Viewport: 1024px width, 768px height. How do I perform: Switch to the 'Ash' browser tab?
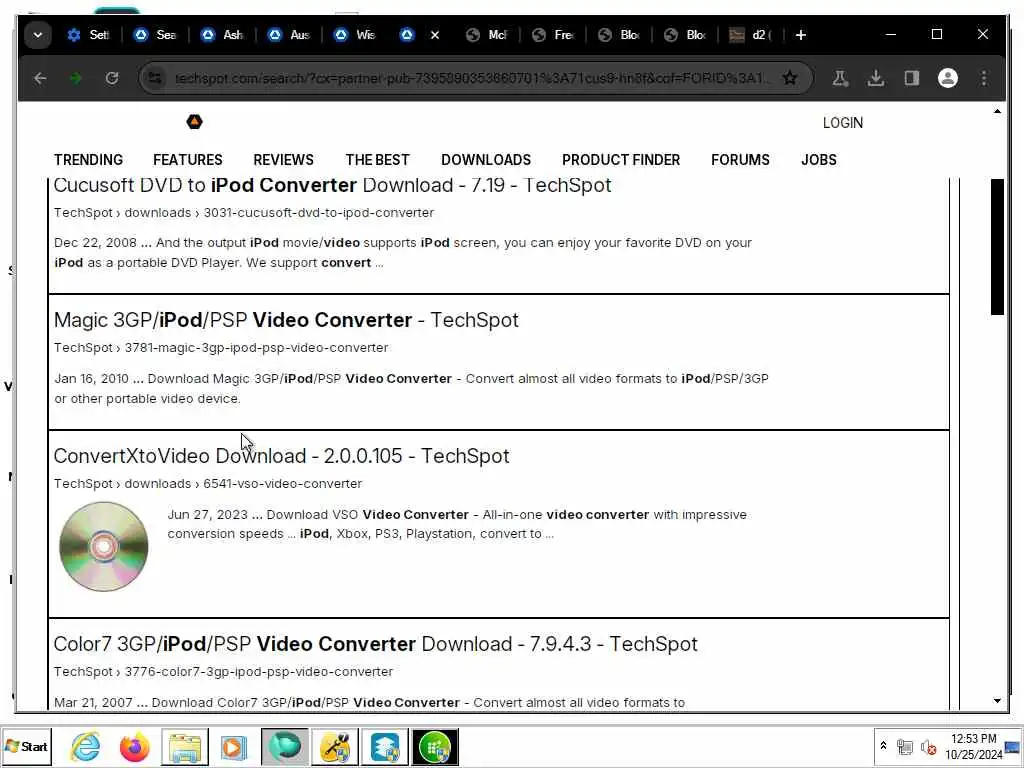point(222,35)
